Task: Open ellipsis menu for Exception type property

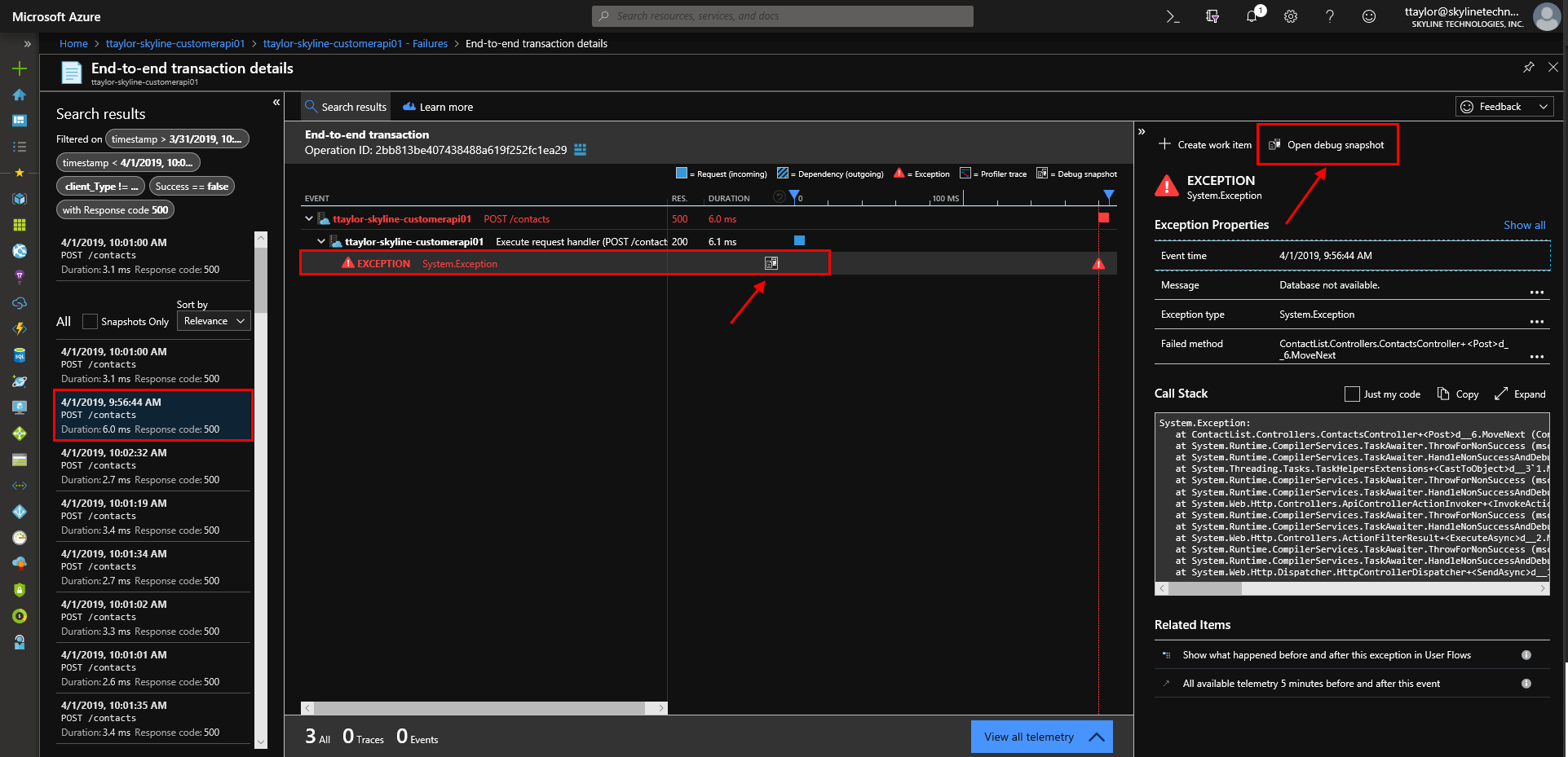Action: point(1536,321)
